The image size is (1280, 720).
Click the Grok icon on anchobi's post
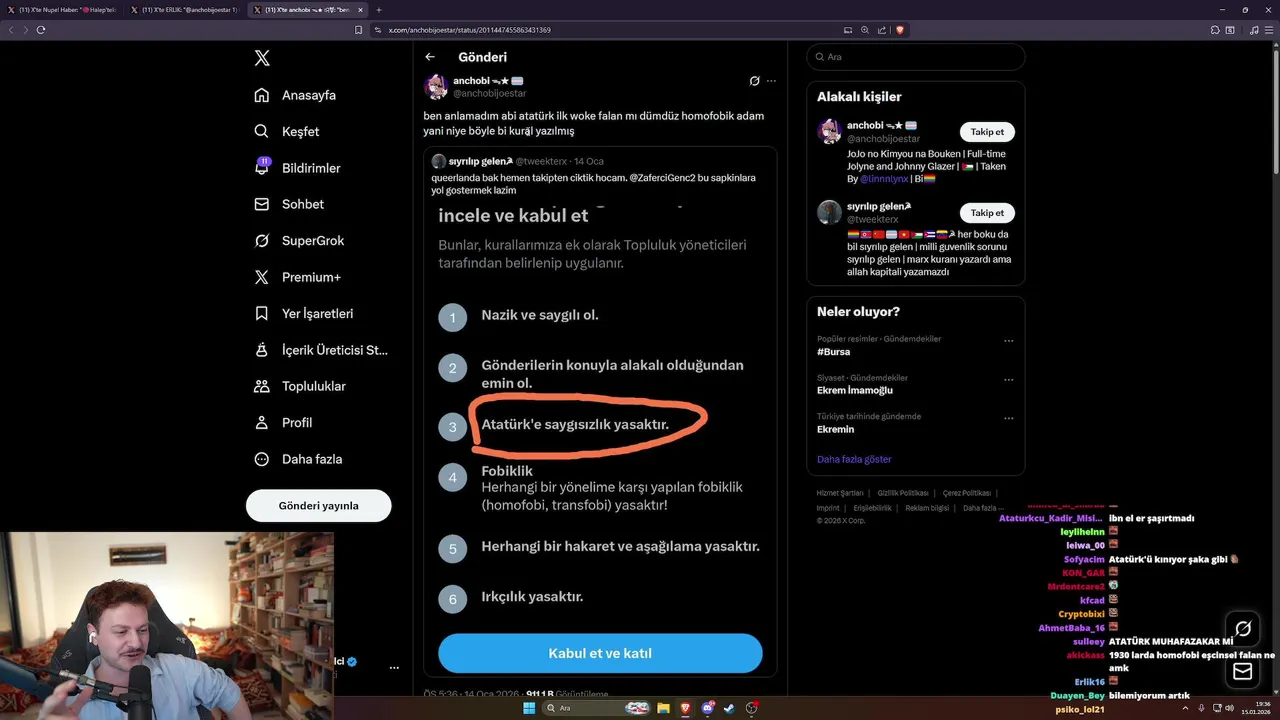coord(754,80)
